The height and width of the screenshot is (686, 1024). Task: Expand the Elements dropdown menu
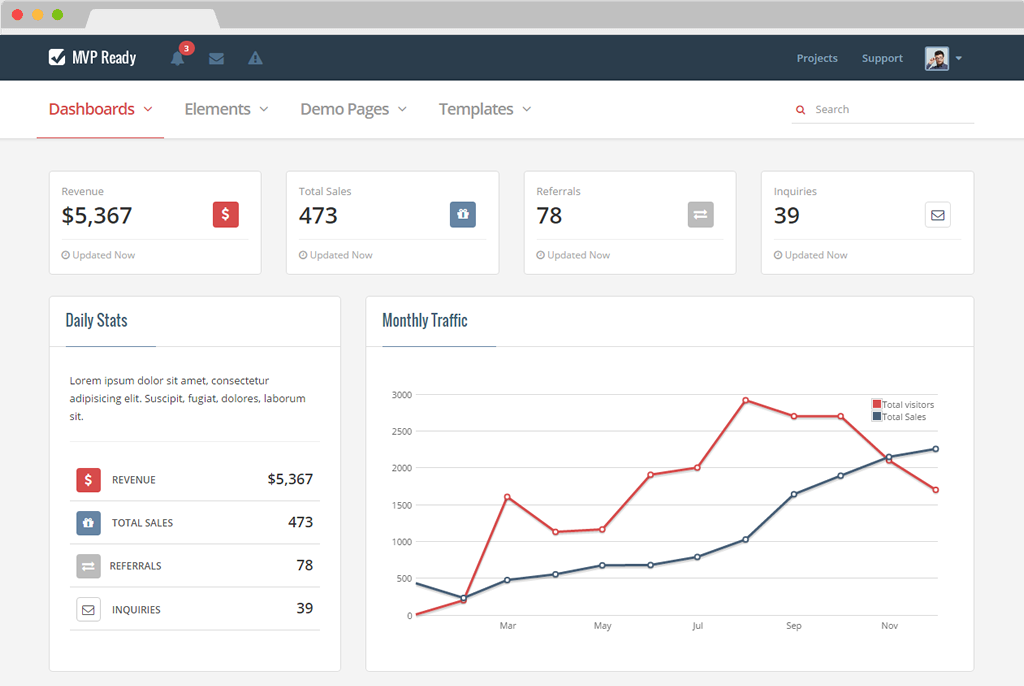click(226, 109)
